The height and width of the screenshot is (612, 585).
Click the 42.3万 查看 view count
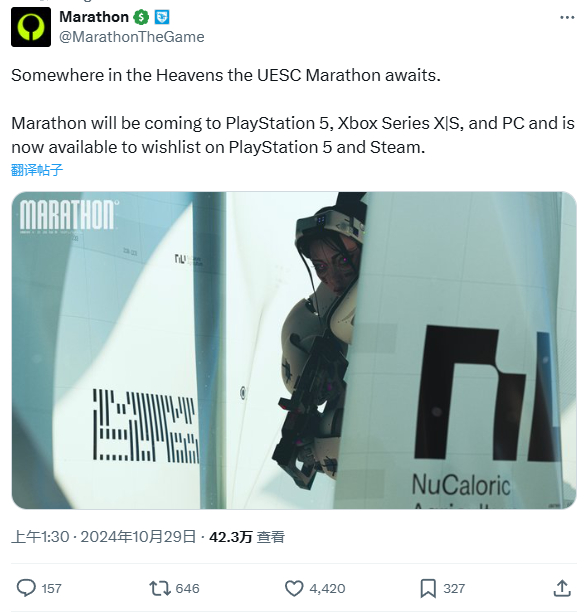[247, 537]
